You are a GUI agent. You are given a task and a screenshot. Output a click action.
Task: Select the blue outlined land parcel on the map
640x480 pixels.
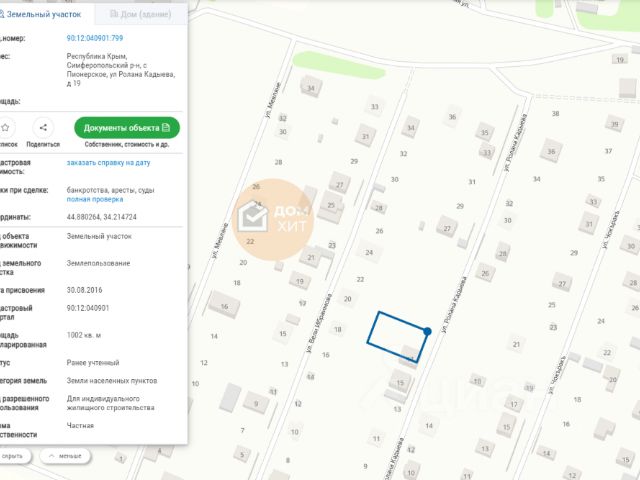tap(397, 337)
